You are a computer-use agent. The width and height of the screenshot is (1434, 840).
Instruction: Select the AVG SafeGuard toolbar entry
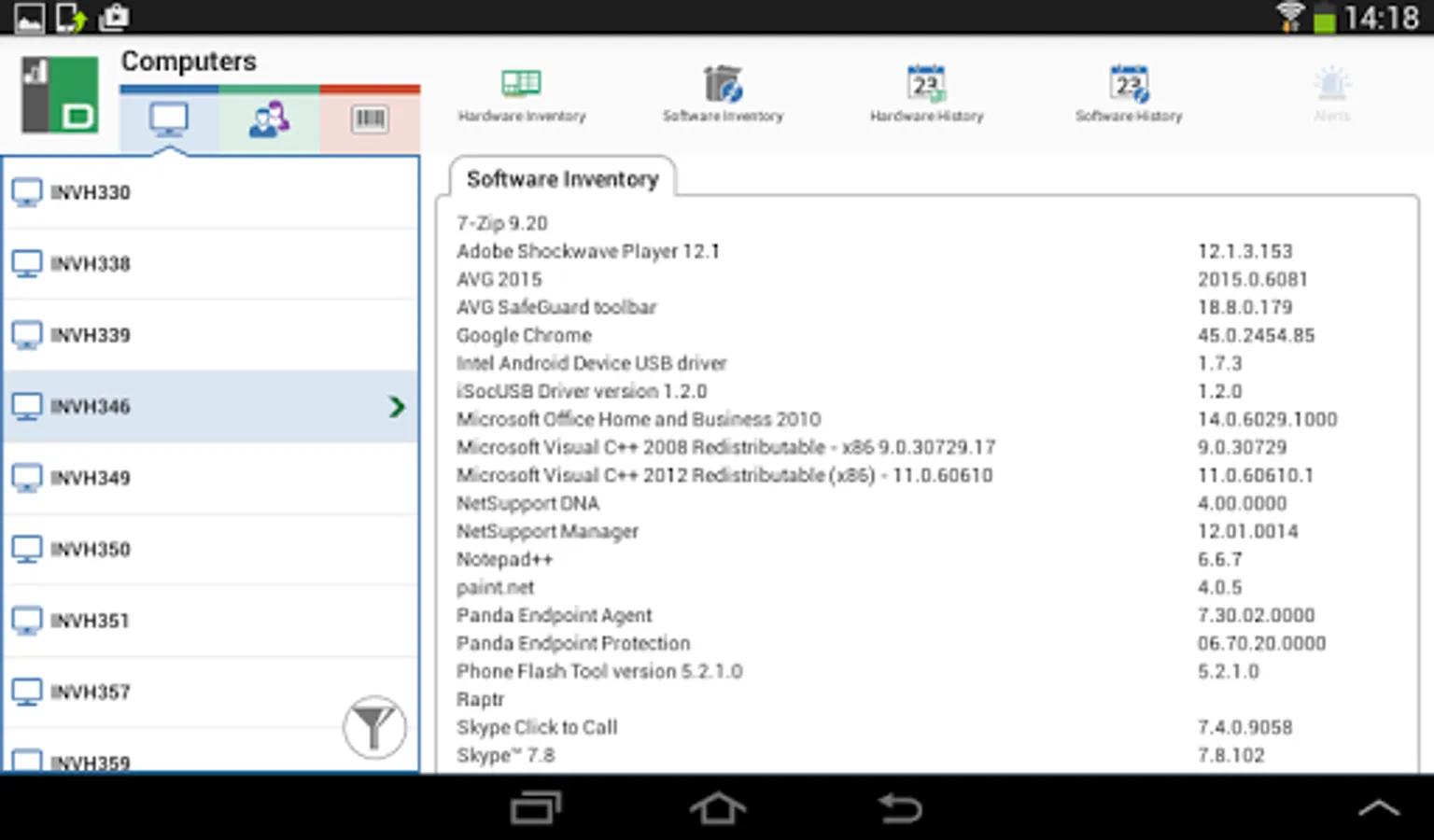[556, 307]
